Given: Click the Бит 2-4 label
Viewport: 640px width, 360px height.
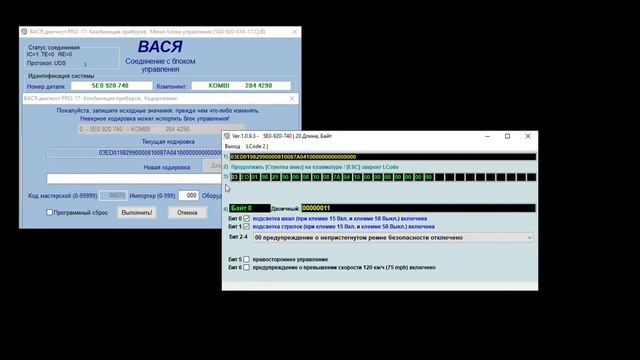Looking at the screenshot, I should [x=238, y=237].
